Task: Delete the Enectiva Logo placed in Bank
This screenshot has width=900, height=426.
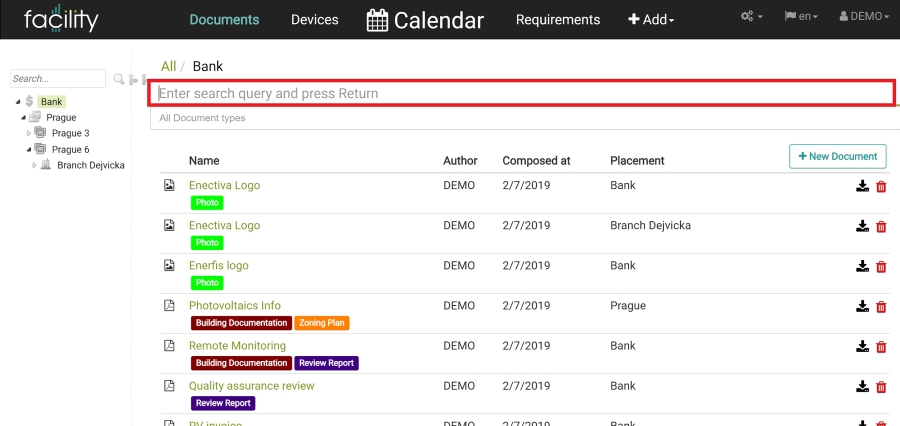Action: [881, 186]
